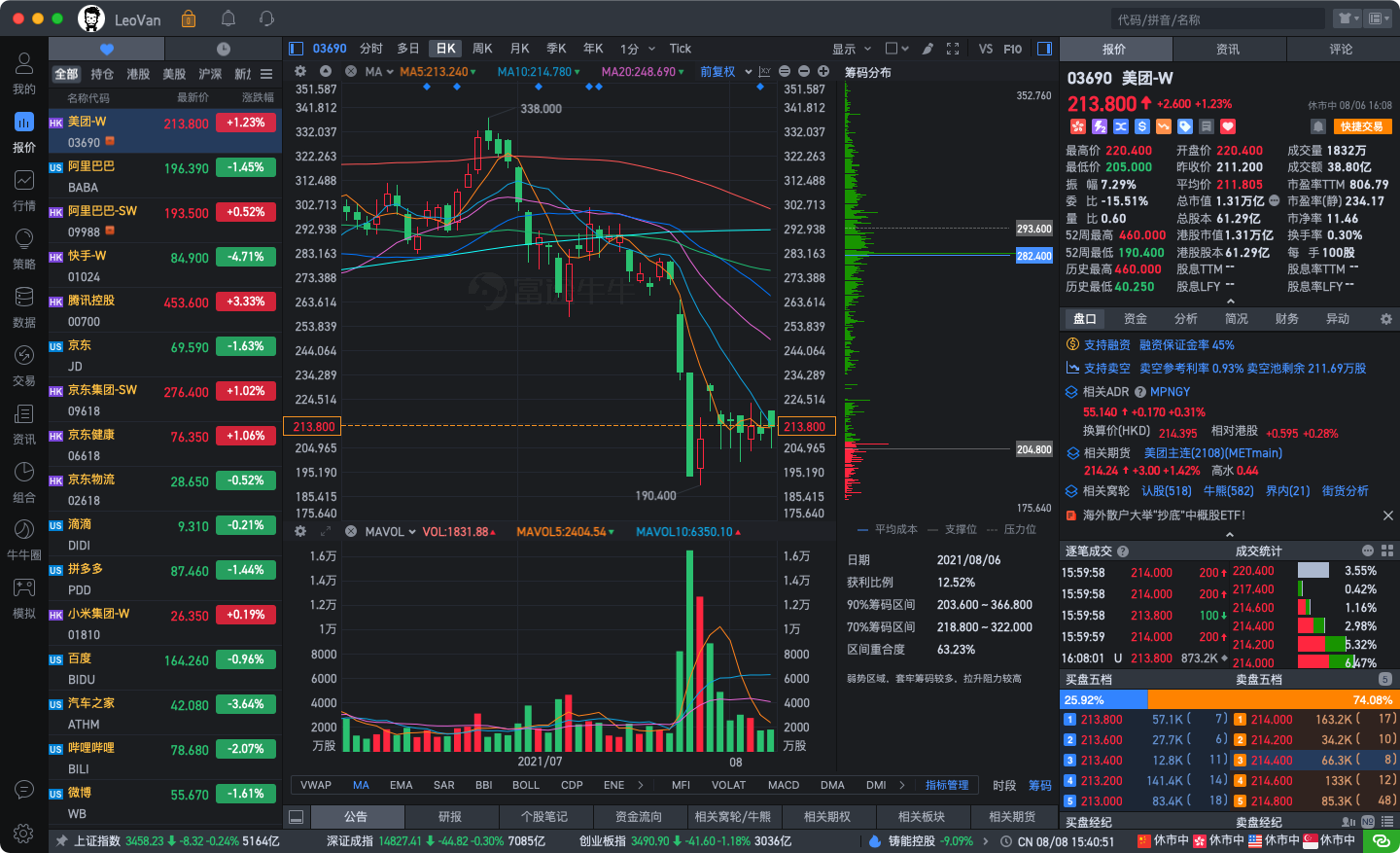
Task: Click the stock code search field
Action: [x=1217, y=19]
